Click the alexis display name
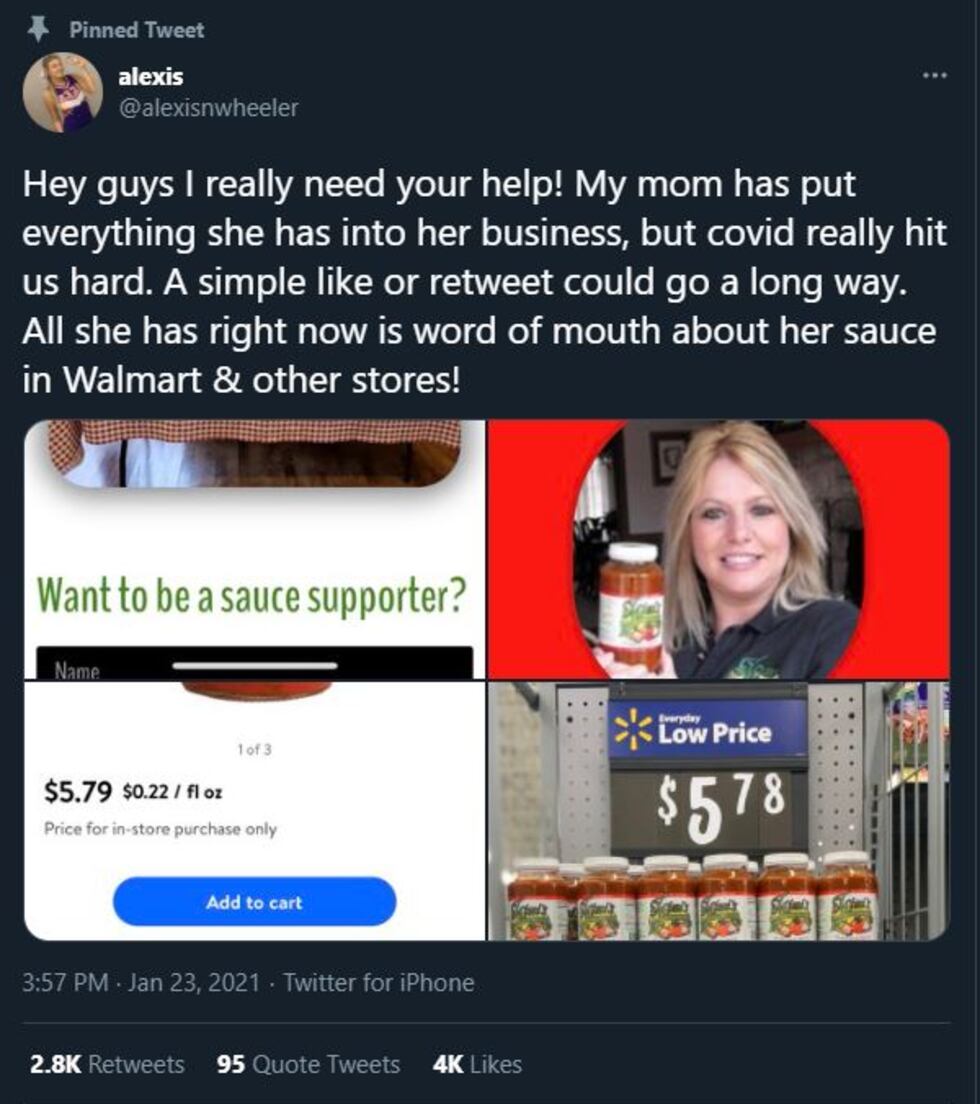The width and height of the screenshot is (980, 1104). pos(151,76)
